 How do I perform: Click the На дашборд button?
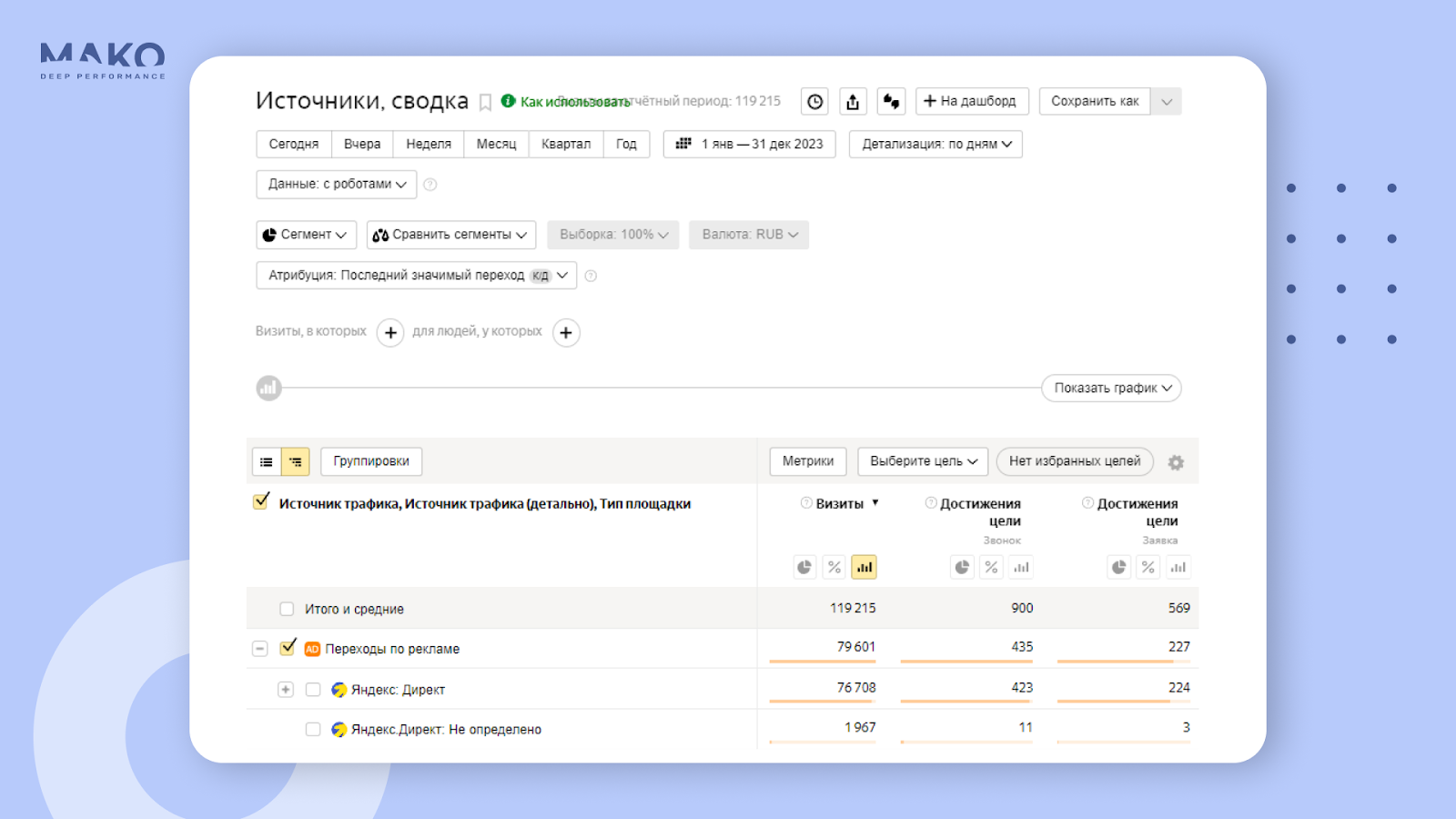pos(972,102)
